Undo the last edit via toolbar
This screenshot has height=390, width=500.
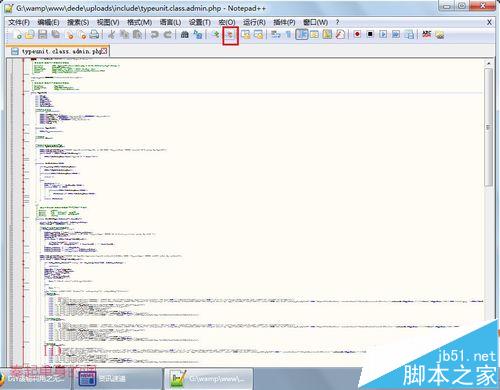[154, 34]
